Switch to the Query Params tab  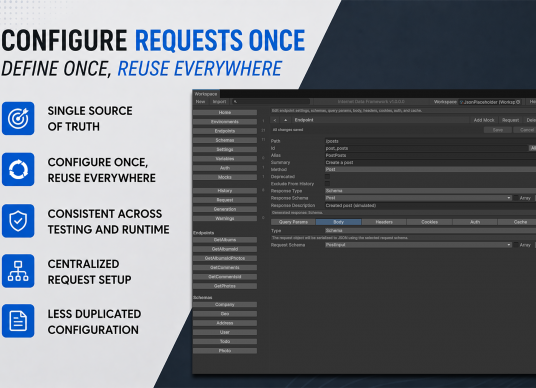tap(293, 222)
